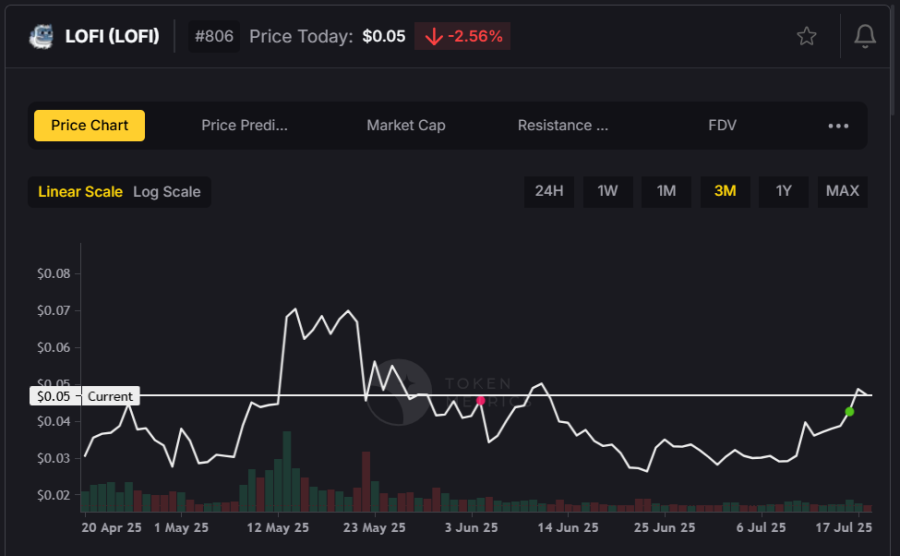The height and width of the screenshot is (556, 900).
Task: Open the Price Prediction tab
Action: (x=244, y=126)
